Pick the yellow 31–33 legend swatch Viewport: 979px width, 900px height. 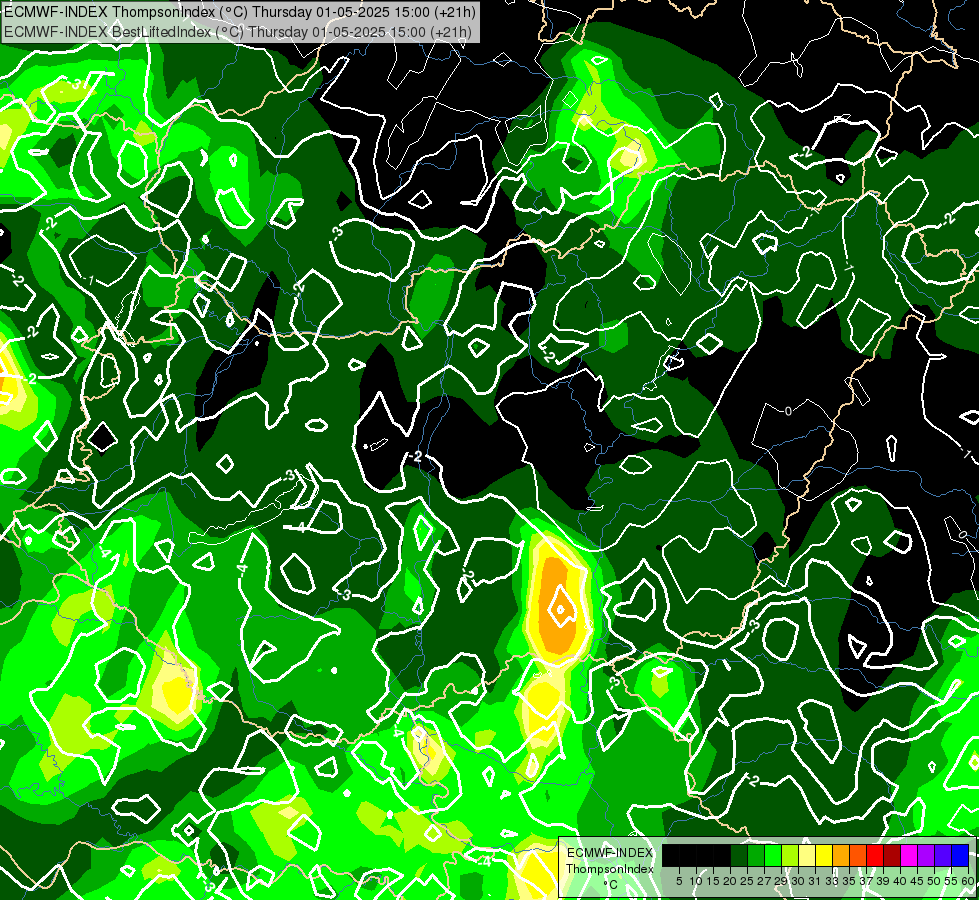824,855
